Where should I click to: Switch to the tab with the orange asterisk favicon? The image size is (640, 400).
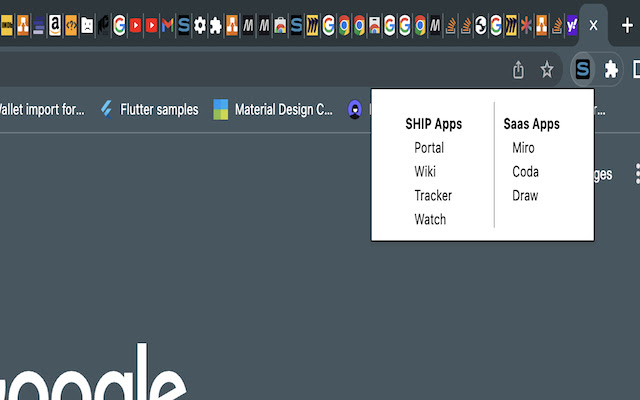pos(526,26)
